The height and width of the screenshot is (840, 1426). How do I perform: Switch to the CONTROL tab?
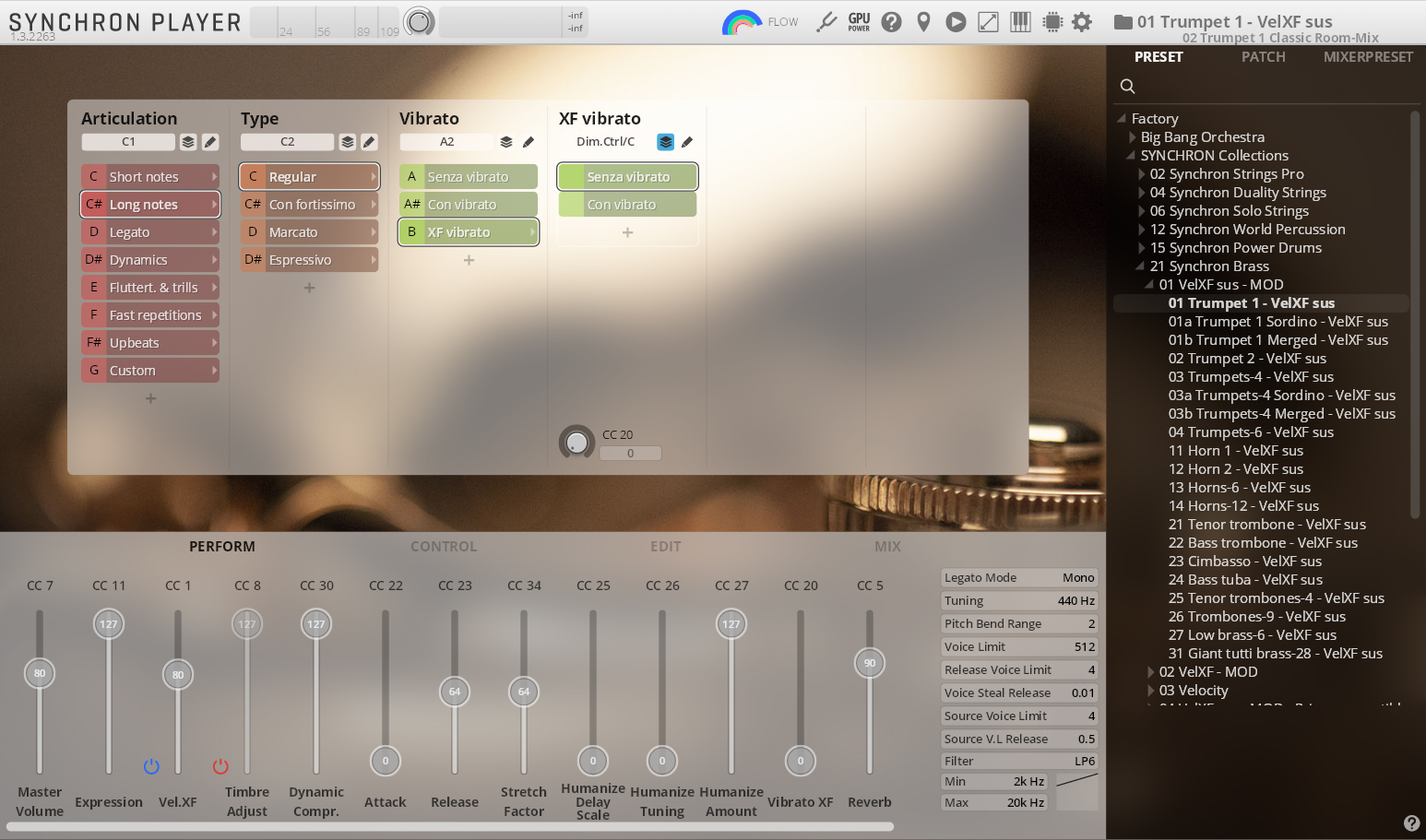pos(444,546)
